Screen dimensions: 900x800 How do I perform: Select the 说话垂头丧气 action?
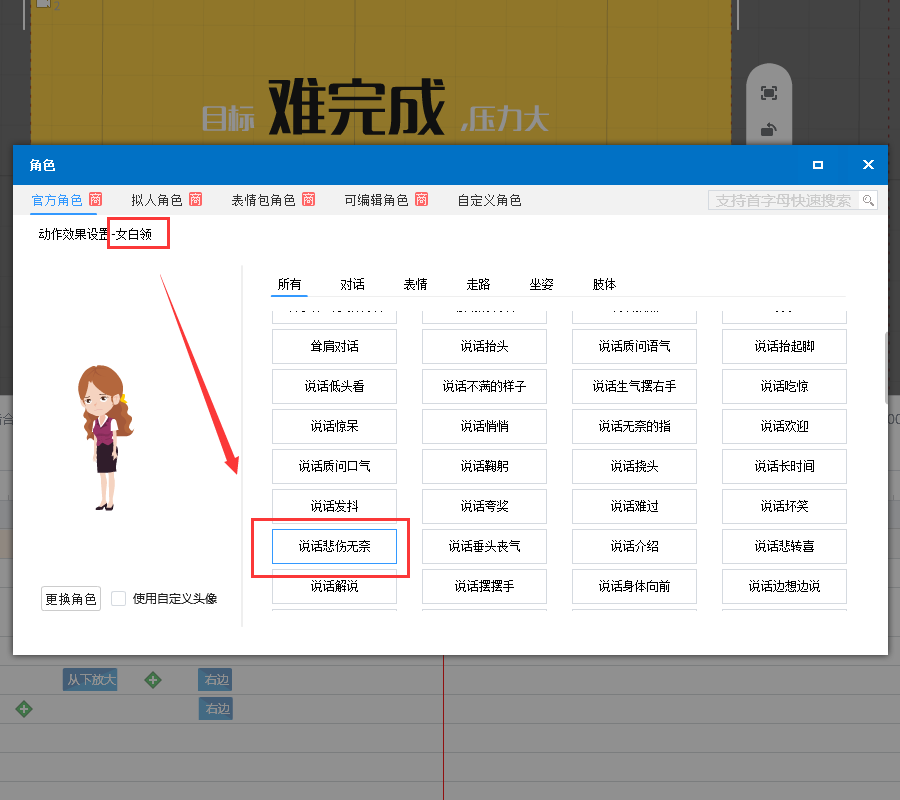[x=484, y=546]
